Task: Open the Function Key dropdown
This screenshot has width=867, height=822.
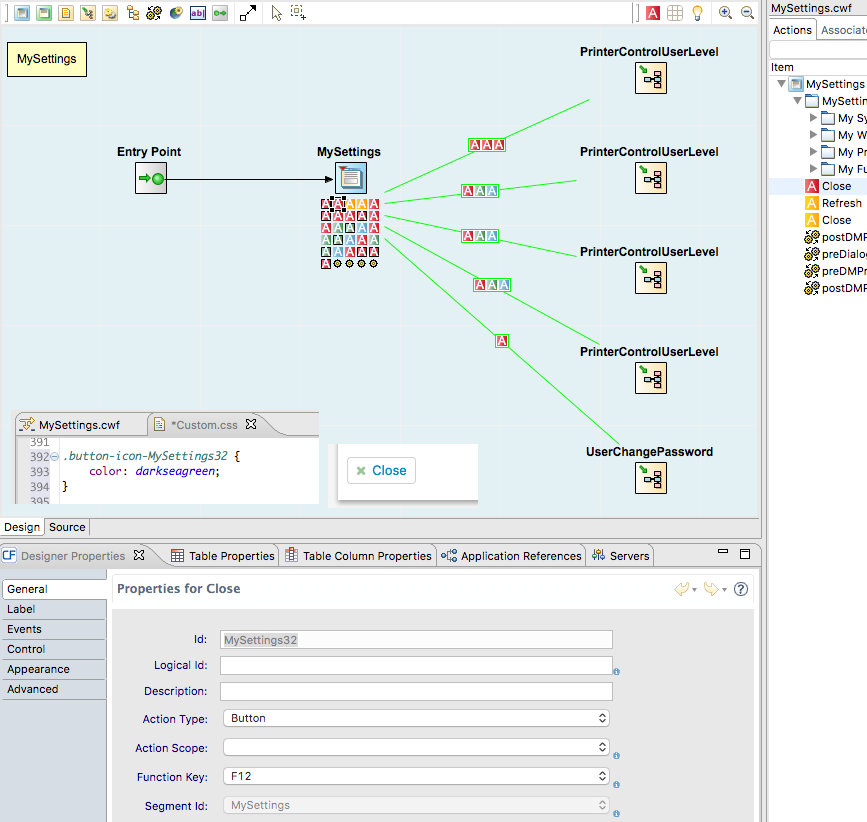Action: tap(416, 776)
